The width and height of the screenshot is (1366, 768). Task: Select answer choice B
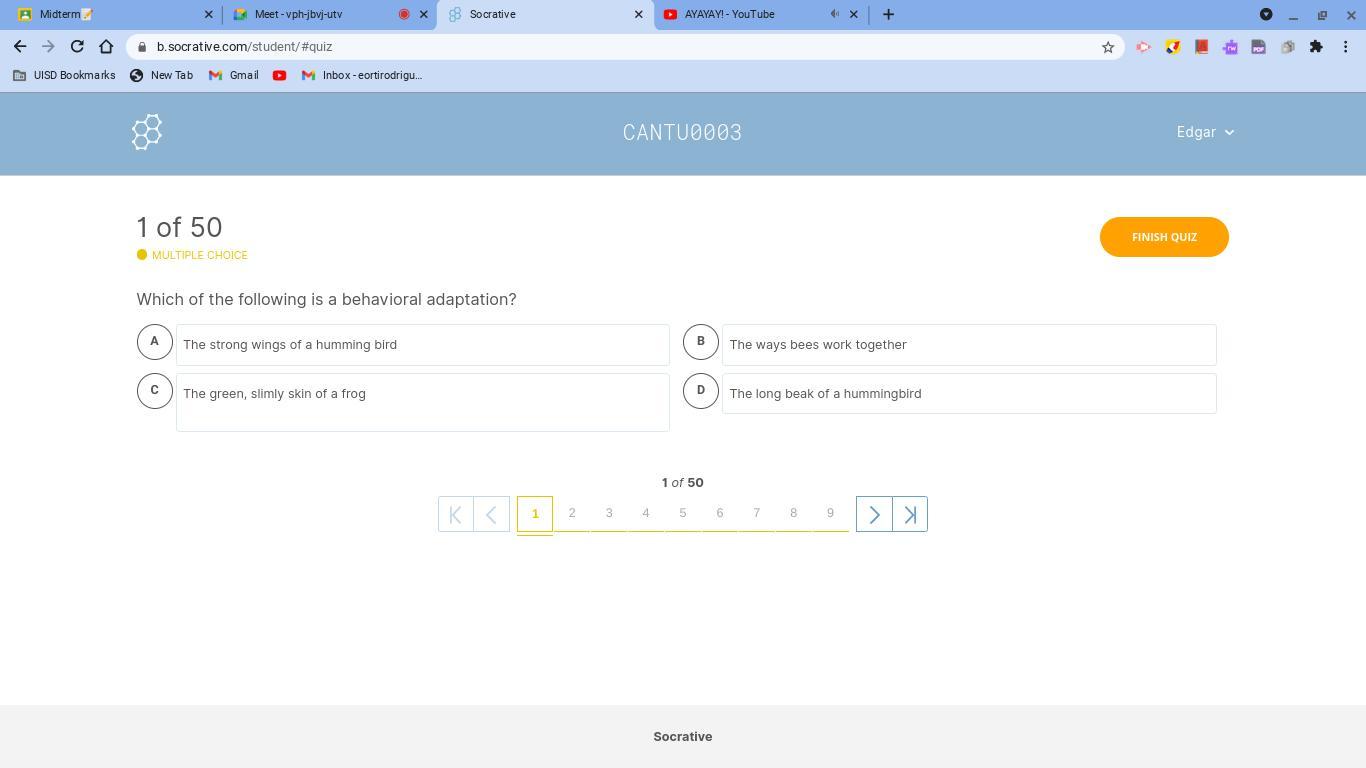click(701, 342)
